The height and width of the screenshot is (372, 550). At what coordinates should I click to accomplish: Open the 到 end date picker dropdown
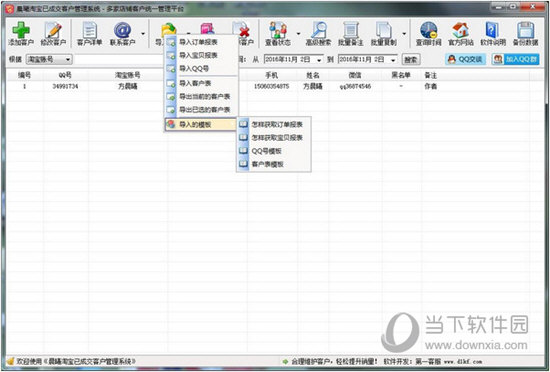click(393, 60)
